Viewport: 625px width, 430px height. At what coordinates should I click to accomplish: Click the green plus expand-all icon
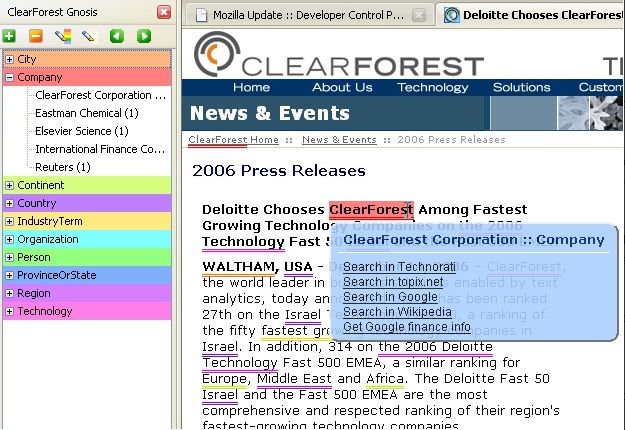9,36
